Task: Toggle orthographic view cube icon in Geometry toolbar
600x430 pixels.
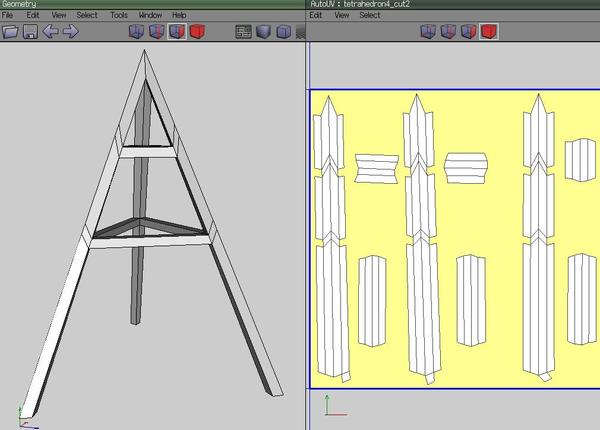Action: click(284, 31)
